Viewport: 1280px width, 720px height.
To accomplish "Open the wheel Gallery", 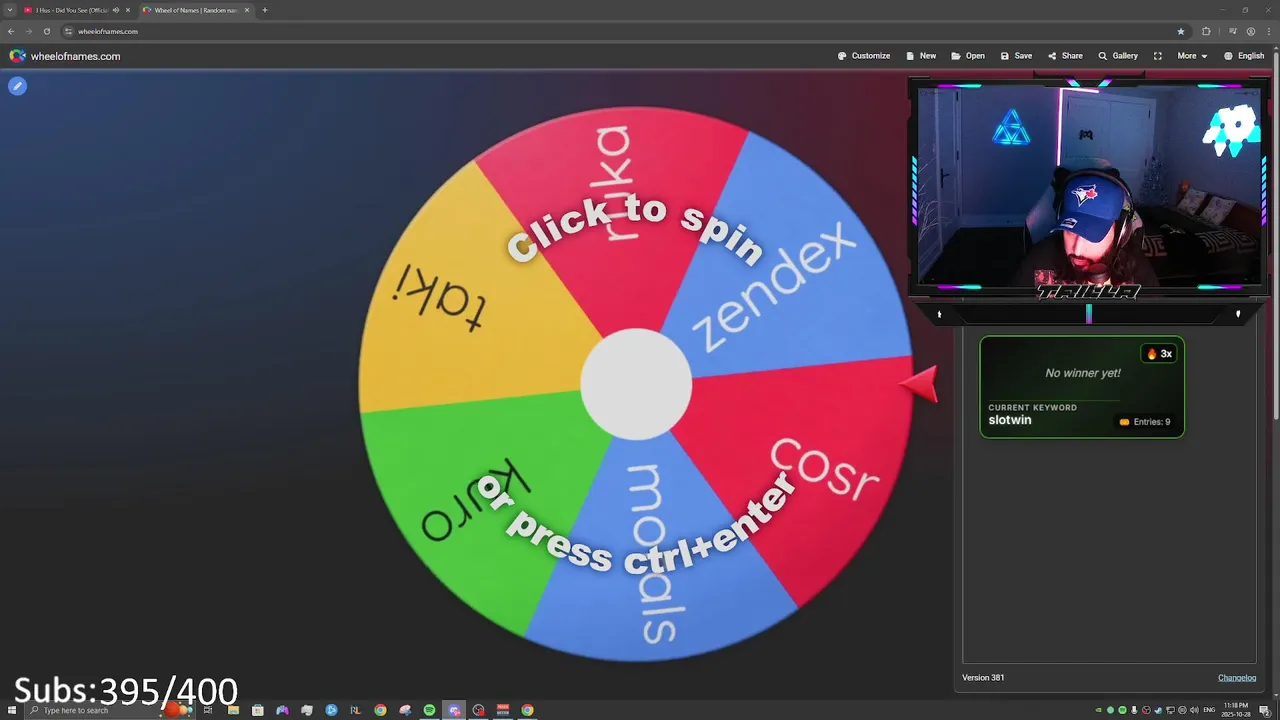I will (x=1118, y=56).
